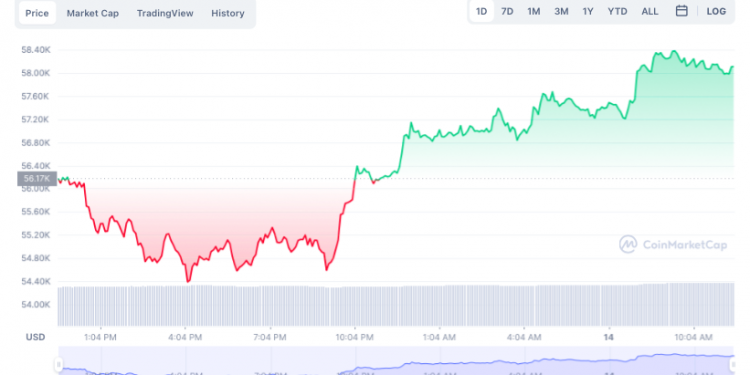Image resolution: width=750 pixels, height=375 pixels.
Task: Switch to the Market Cap tab
Action: [x=92, y=13]
